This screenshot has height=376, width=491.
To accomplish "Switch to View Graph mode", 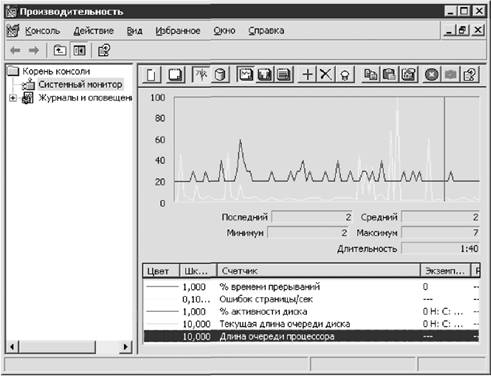I will pos(245,75).
